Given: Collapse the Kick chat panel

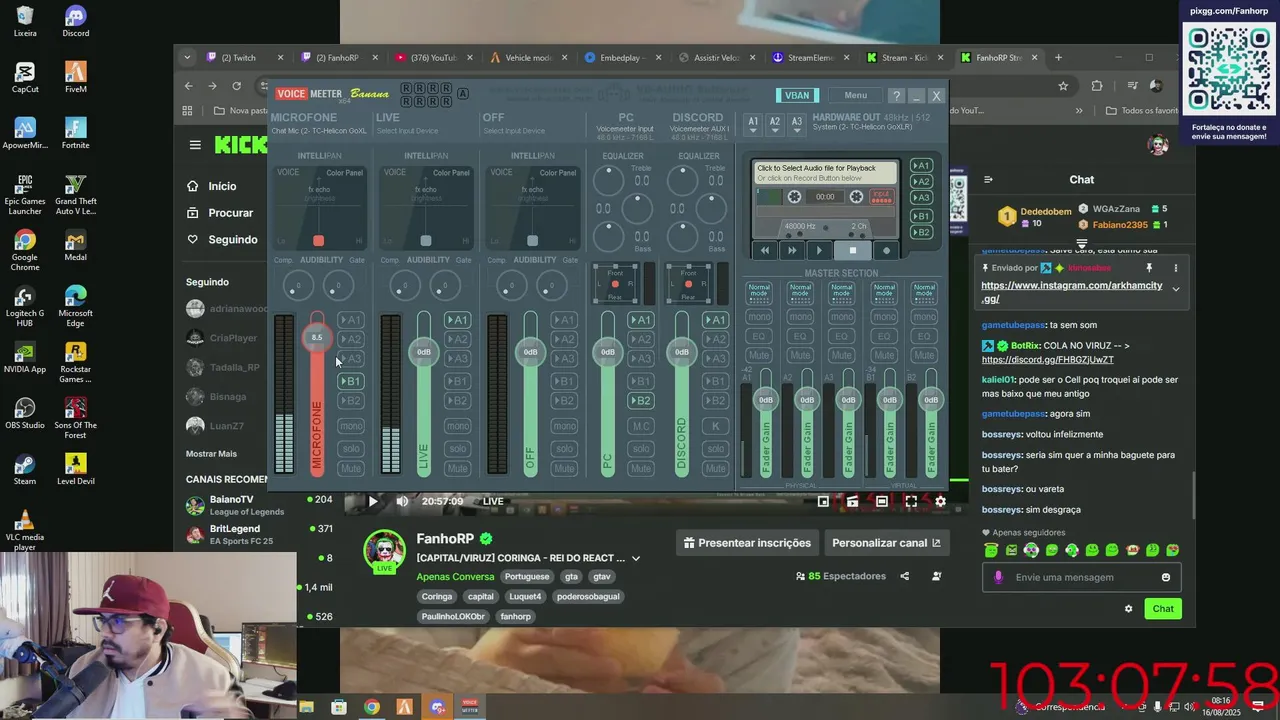Looking at the screenshot, I should point(988,180).
